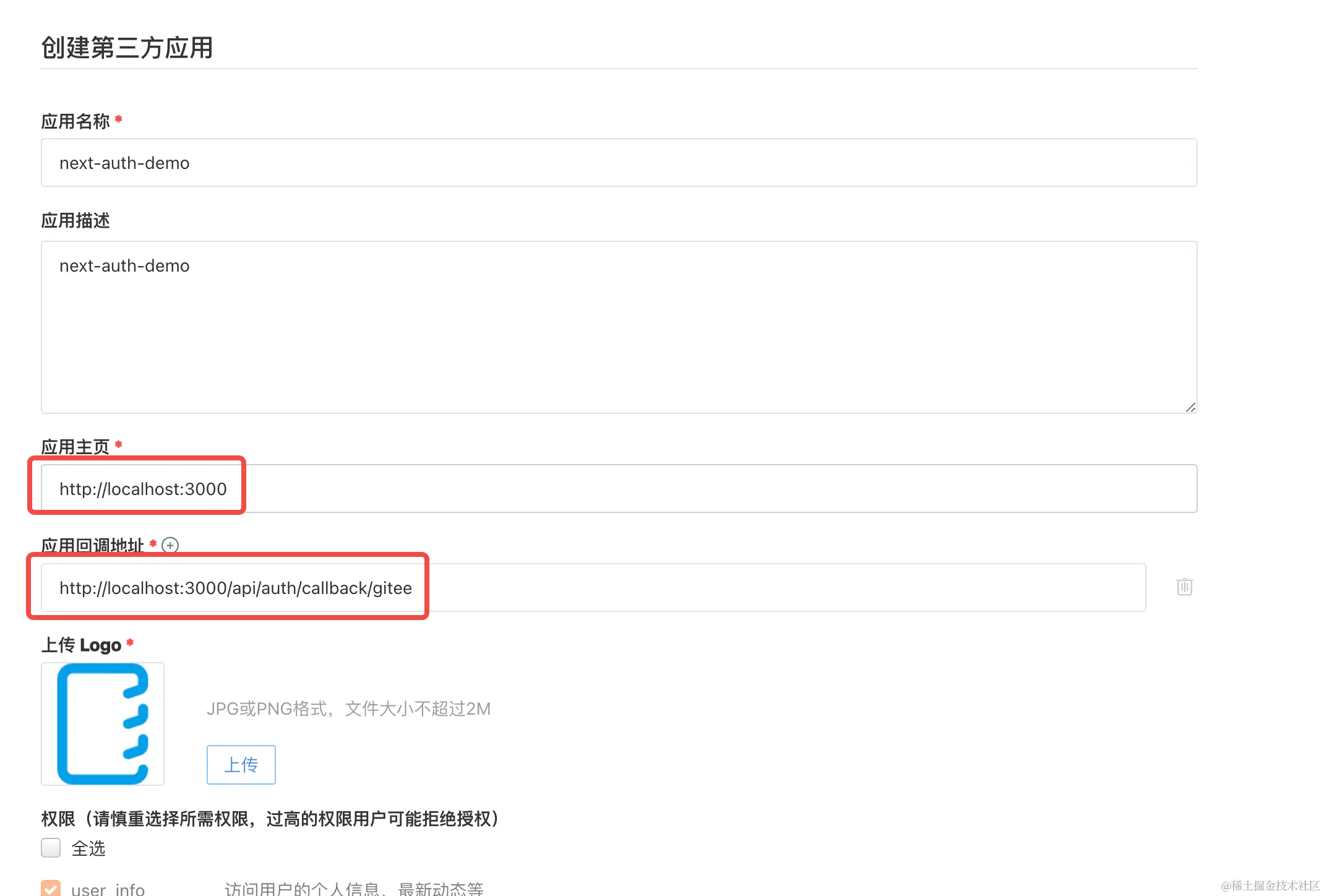Viewport: 1324px width, 896px height.
Task: Click the description textarea resize handle
Action: pyautogui.click(x=1190, y=407)
